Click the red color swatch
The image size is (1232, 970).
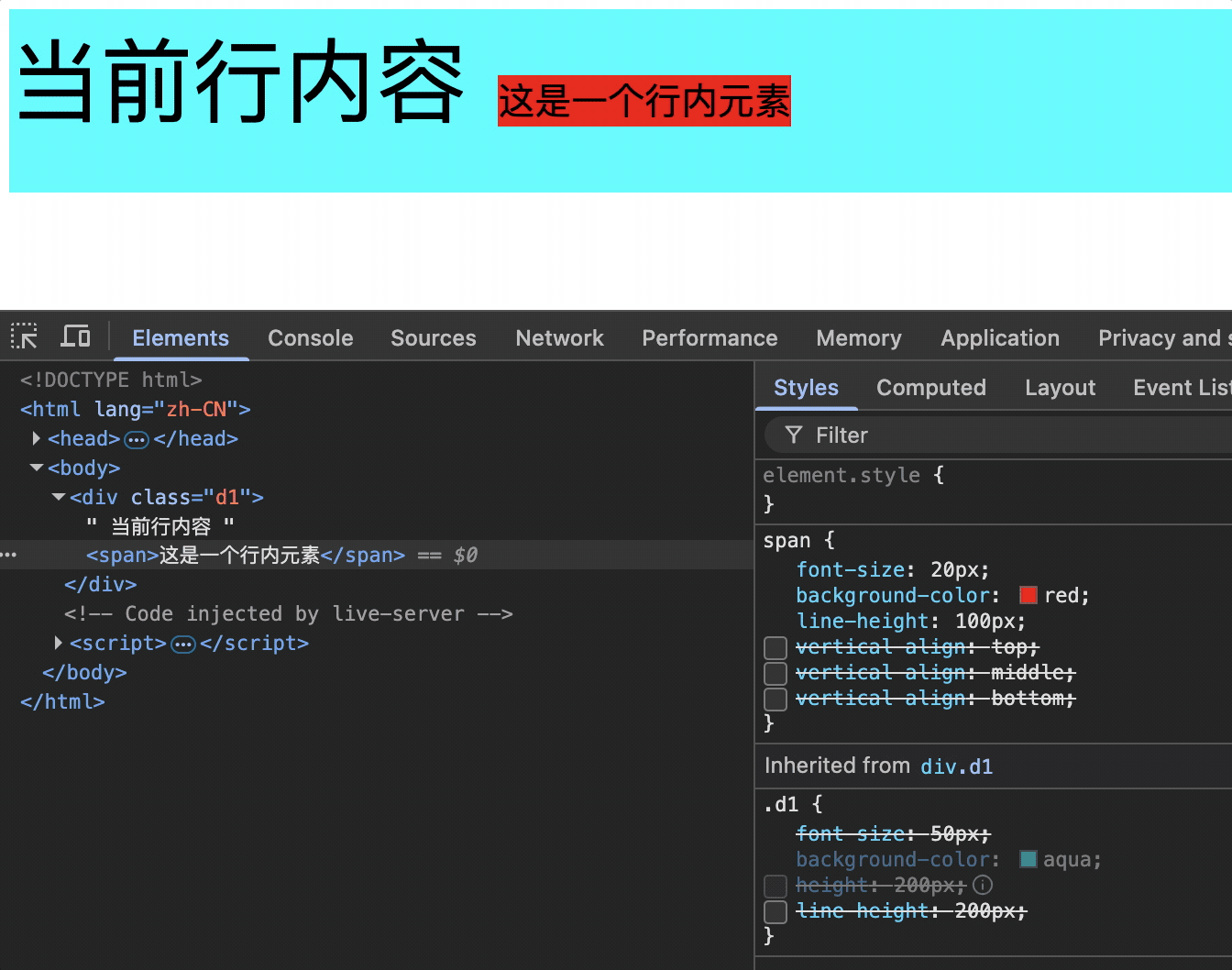pyautogui.click(x=1028, y=595)
